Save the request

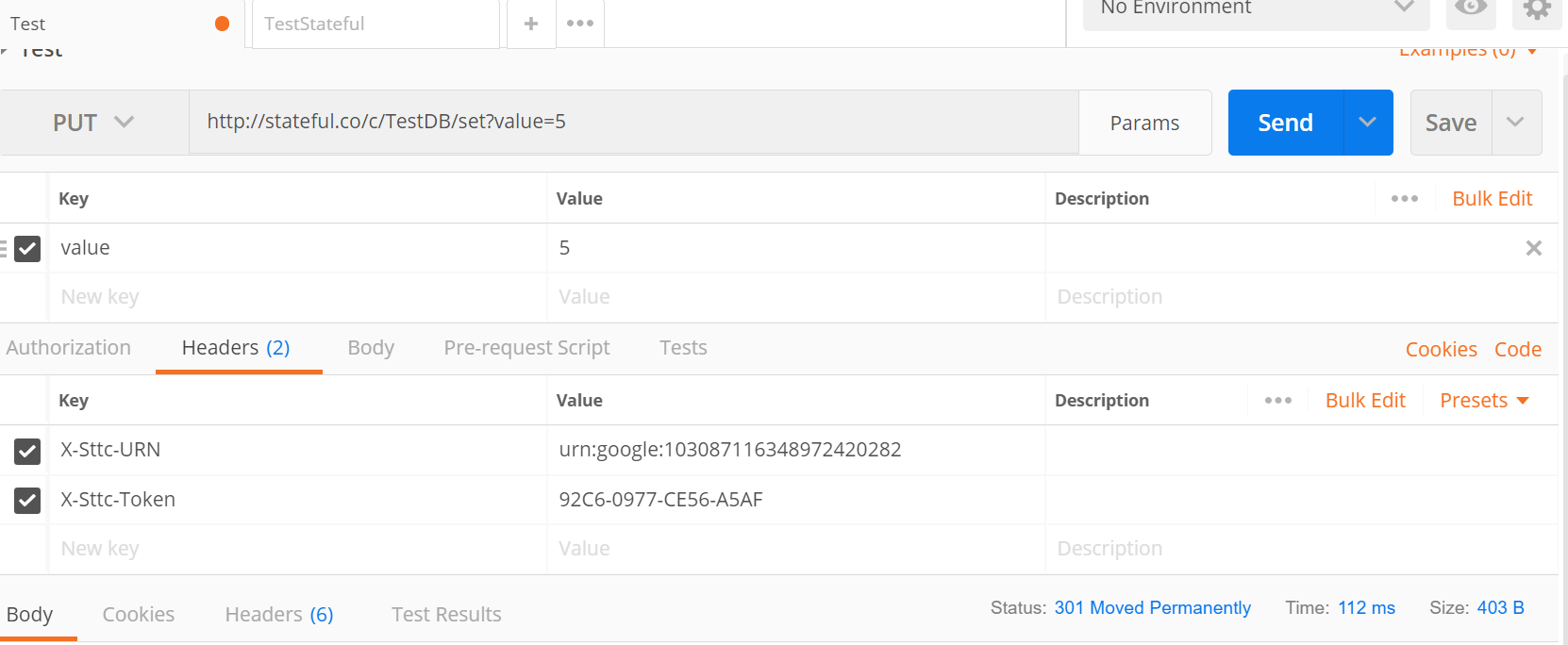tap(1451, 123)
